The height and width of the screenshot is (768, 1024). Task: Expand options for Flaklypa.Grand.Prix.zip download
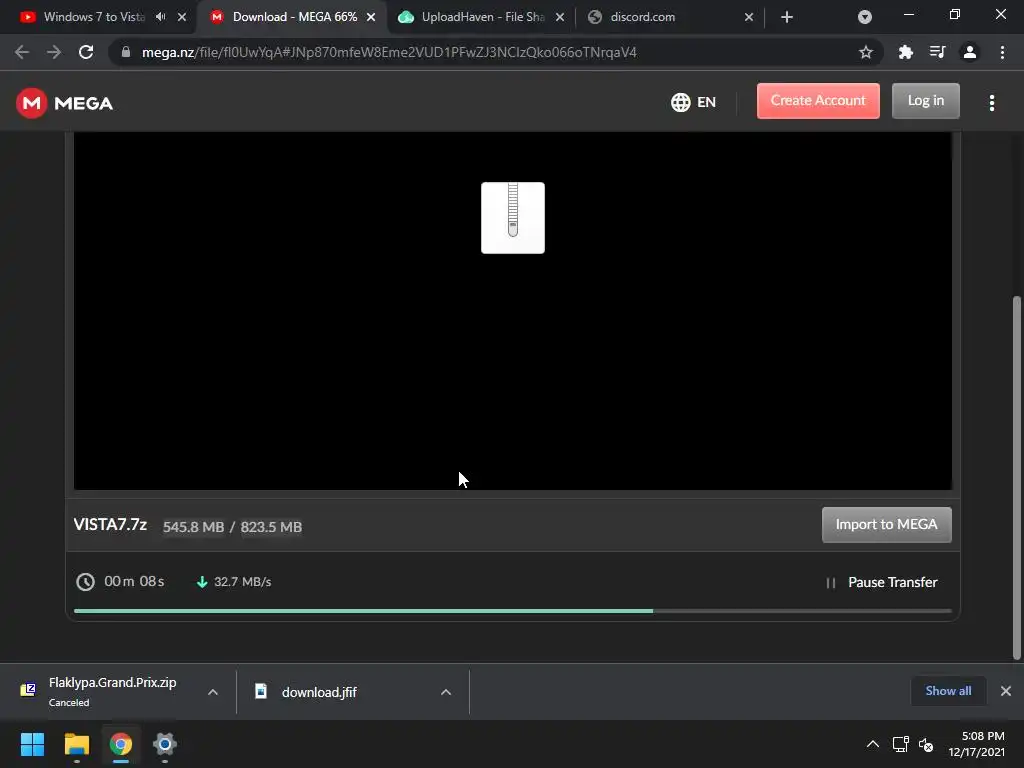point(213,692)
